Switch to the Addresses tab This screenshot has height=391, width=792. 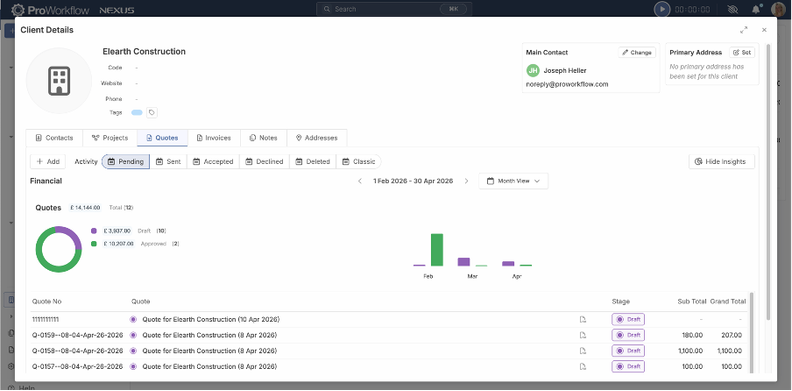317,138
